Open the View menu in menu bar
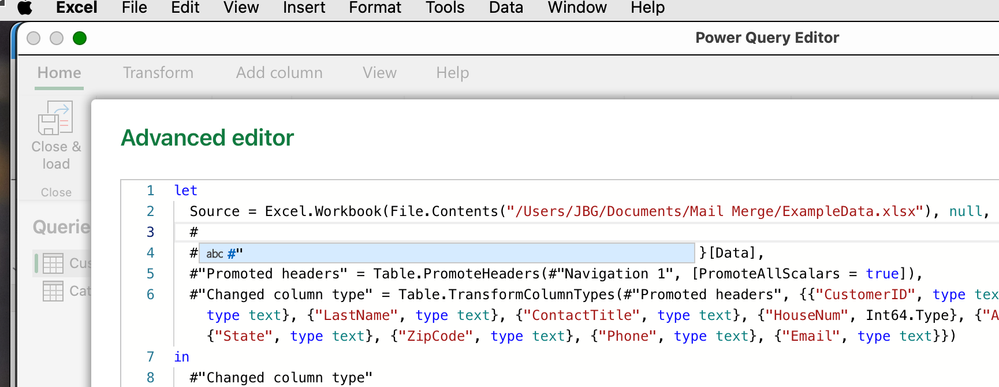The width and height of the screenshot is (999, 387). (241, 8)
